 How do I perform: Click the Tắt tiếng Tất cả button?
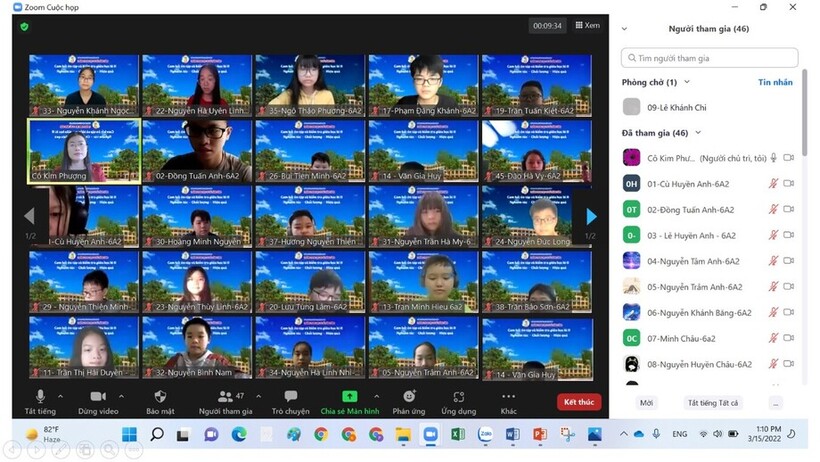(712, 403)
